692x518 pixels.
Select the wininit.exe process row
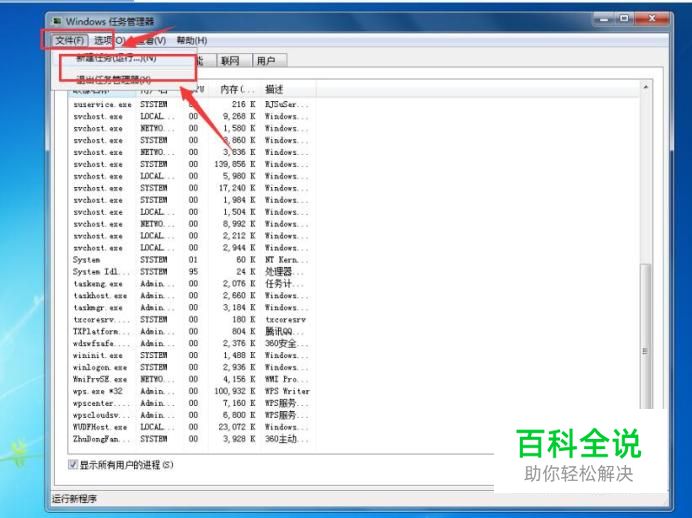click(x=191, y=355)
